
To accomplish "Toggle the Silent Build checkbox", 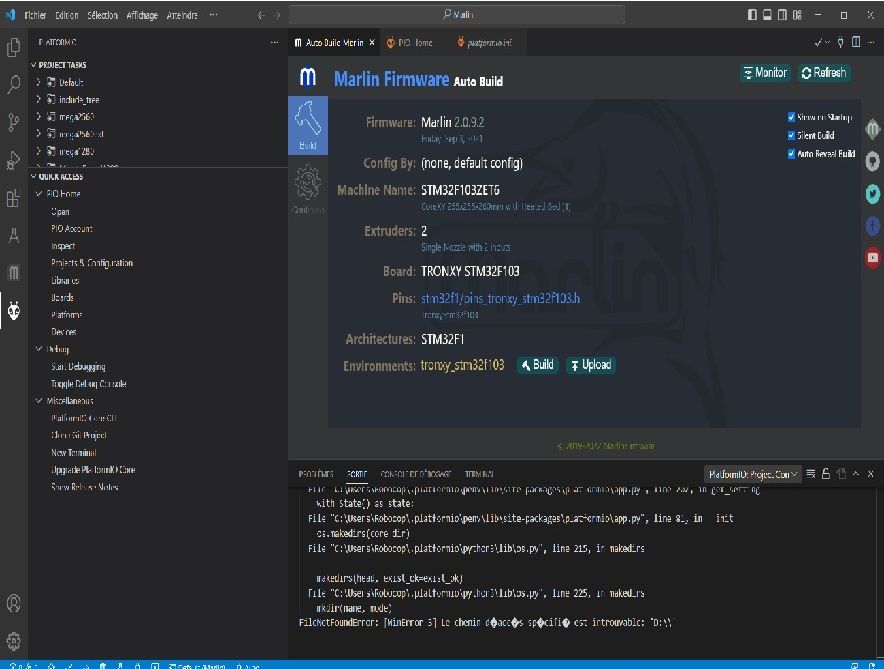I will pyautogui.click(x=791, y=135).
